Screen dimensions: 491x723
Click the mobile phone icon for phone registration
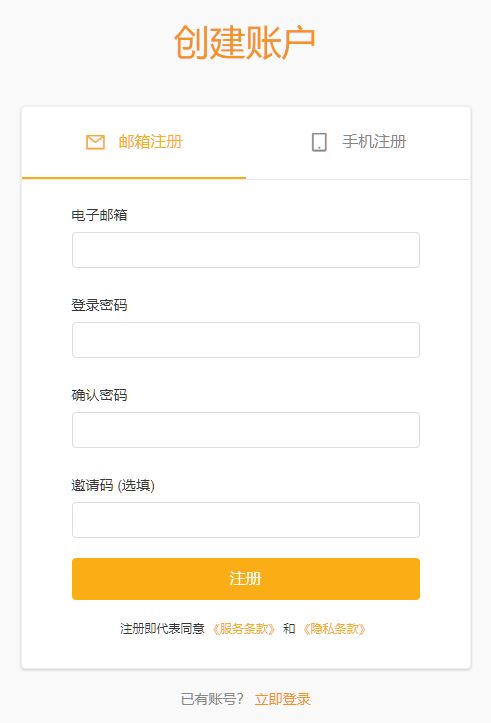tap(319, 142)
